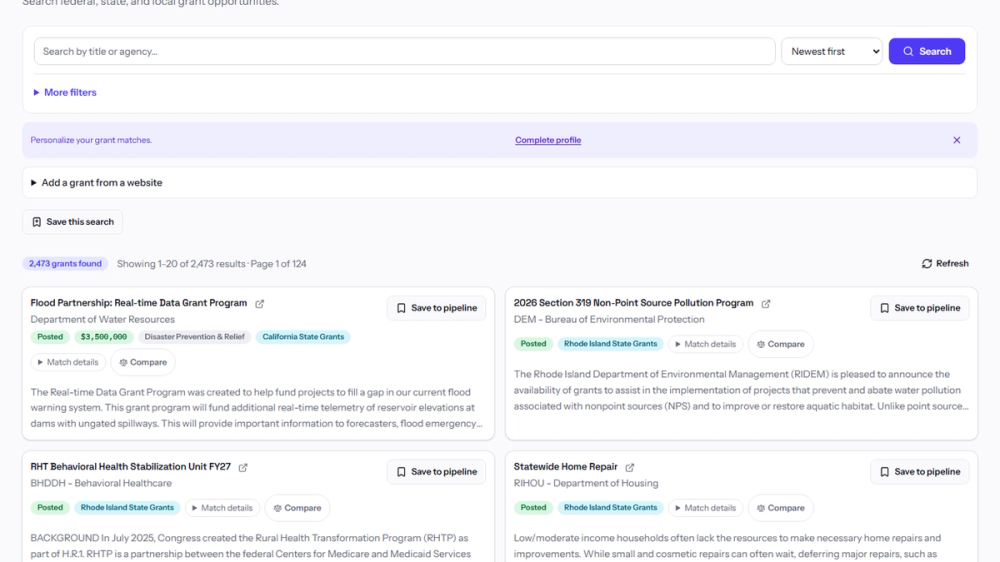Open Flood Partnership: Real-time Data Grant Program title

click(138, 303)
